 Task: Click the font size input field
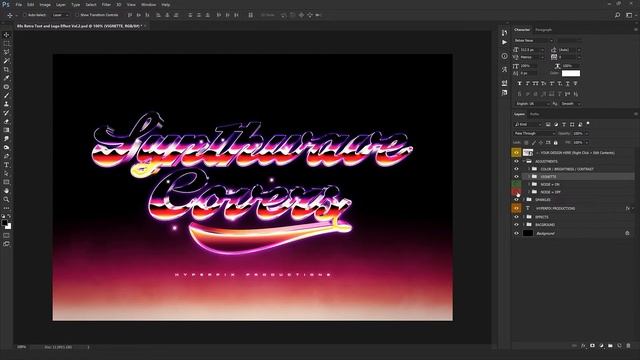click(532, 49)
